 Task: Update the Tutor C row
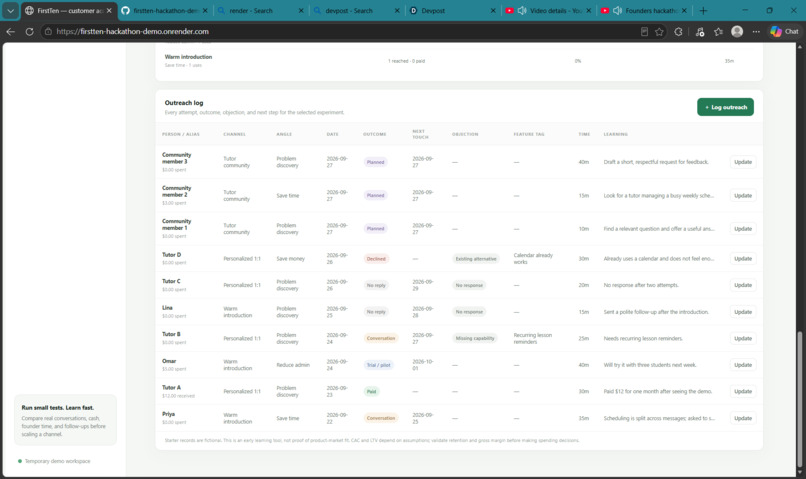(743, 285)
